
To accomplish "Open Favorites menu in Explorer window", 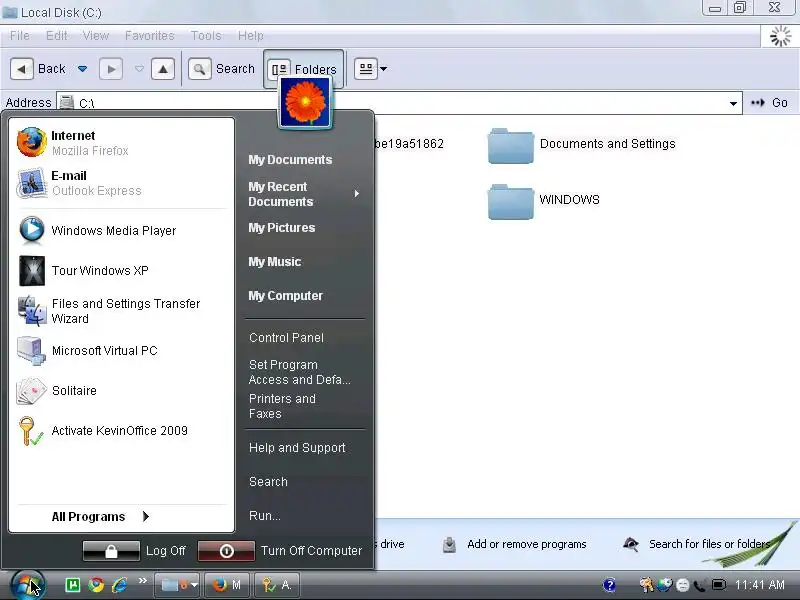I will (x=149, y=36).
